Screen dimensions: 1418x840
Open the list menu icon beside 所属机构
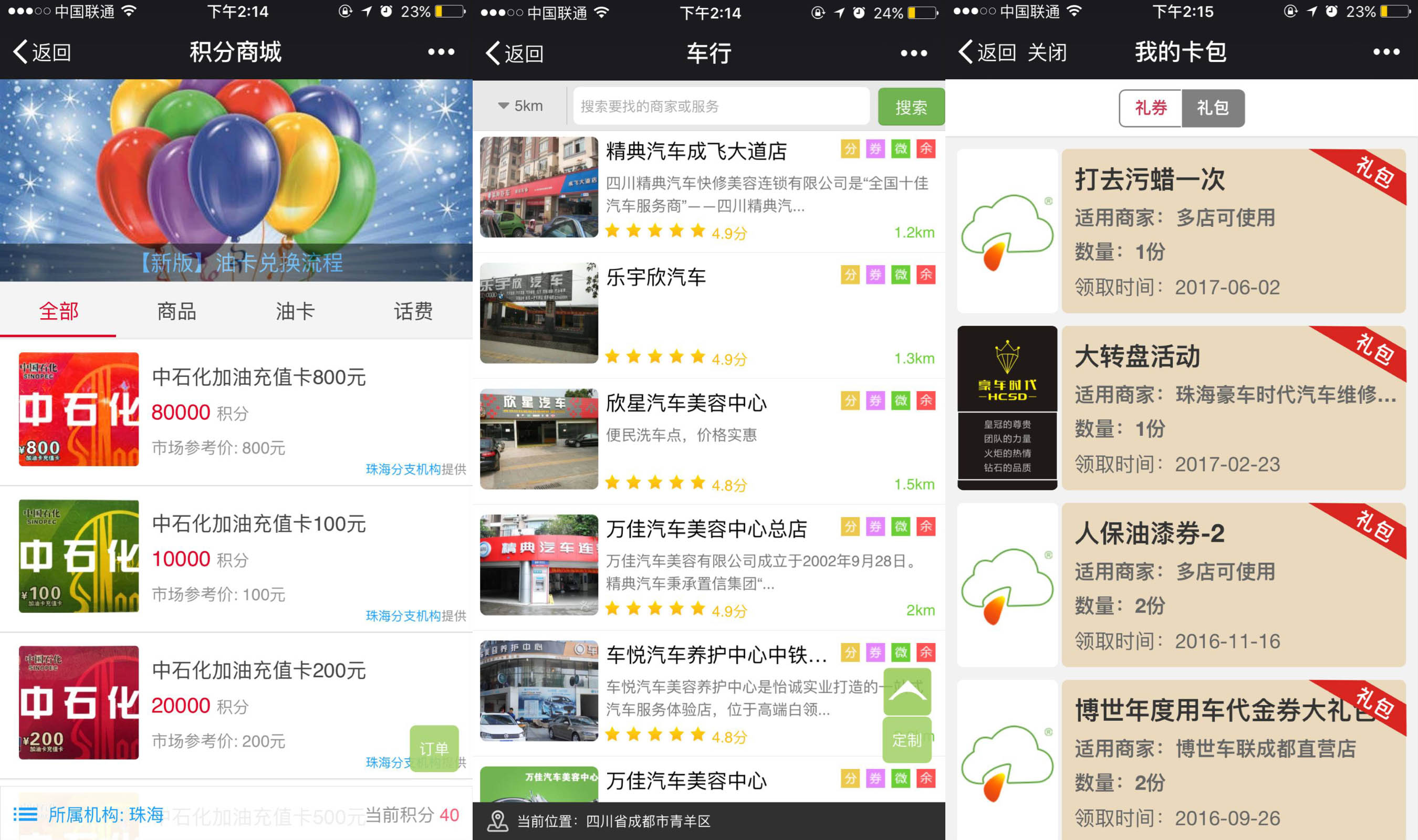click(25, 814)
